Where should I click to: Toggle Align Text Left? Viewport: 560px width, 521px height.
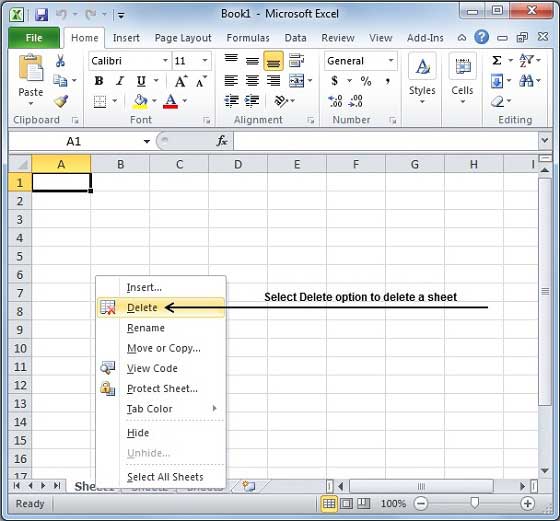coord(231,81)
